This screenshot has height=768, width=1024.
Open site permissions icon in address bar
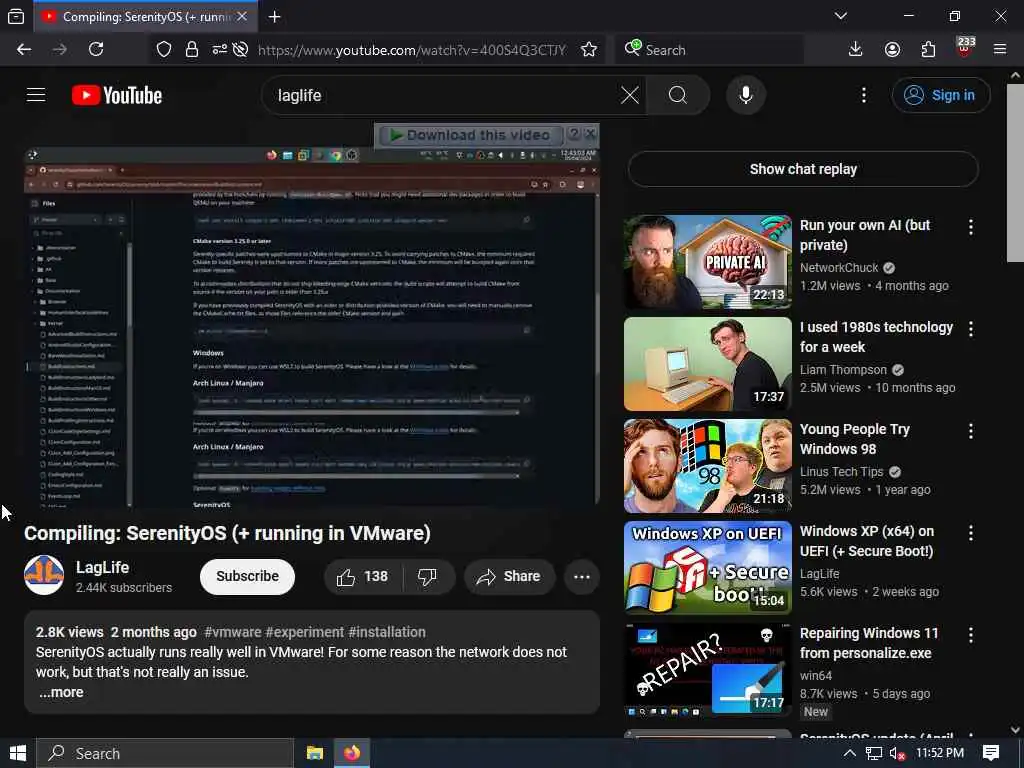tap(219, 50)
